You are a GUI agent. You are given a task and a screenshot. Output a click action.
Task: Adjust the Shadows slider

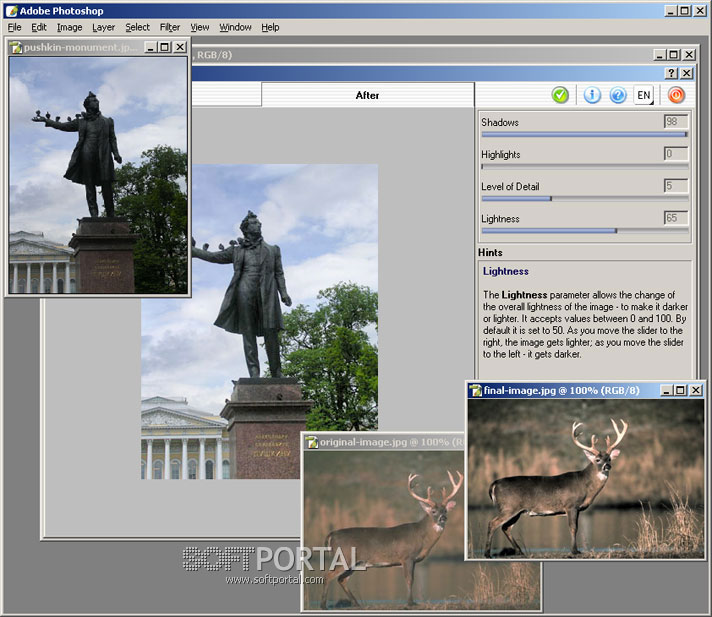click(585, 134)
